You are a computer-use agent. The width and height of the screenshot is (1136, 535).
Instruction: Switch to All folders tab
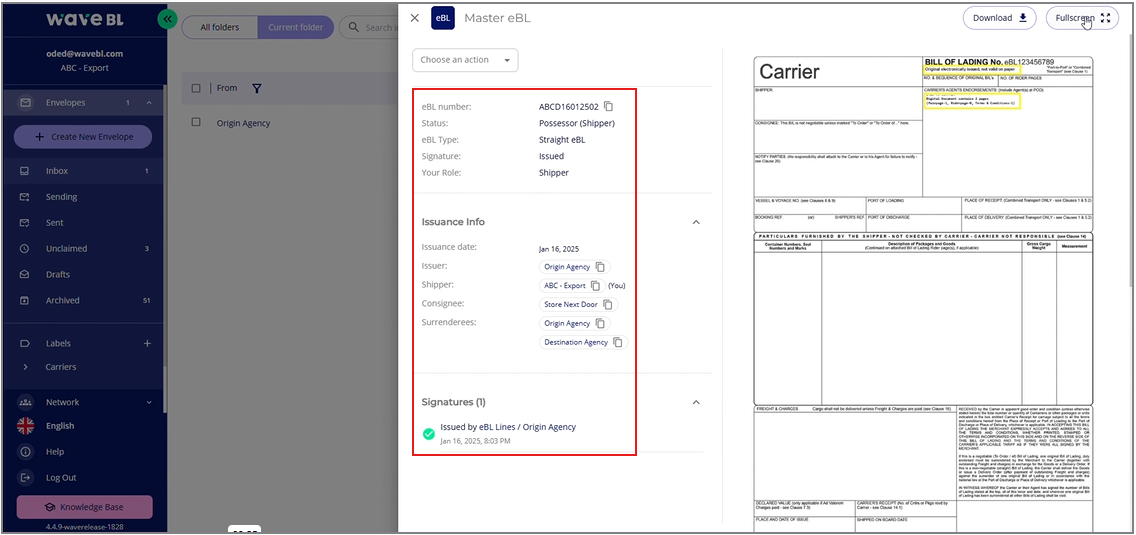click(x=220, y=28)
